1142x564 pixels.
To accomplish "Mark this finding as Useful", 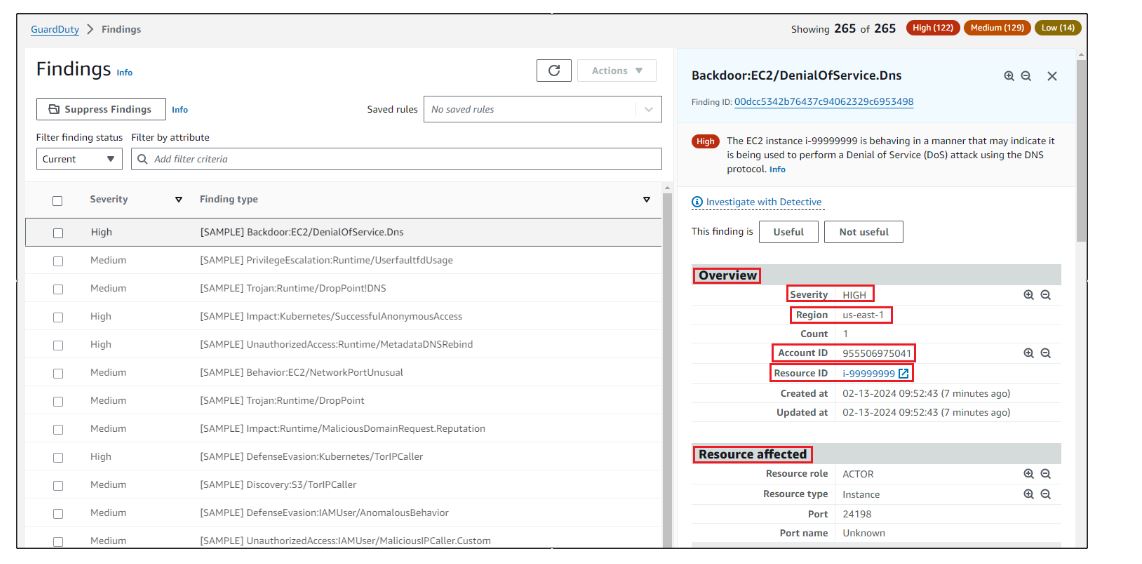I will [x=788, y=232].
